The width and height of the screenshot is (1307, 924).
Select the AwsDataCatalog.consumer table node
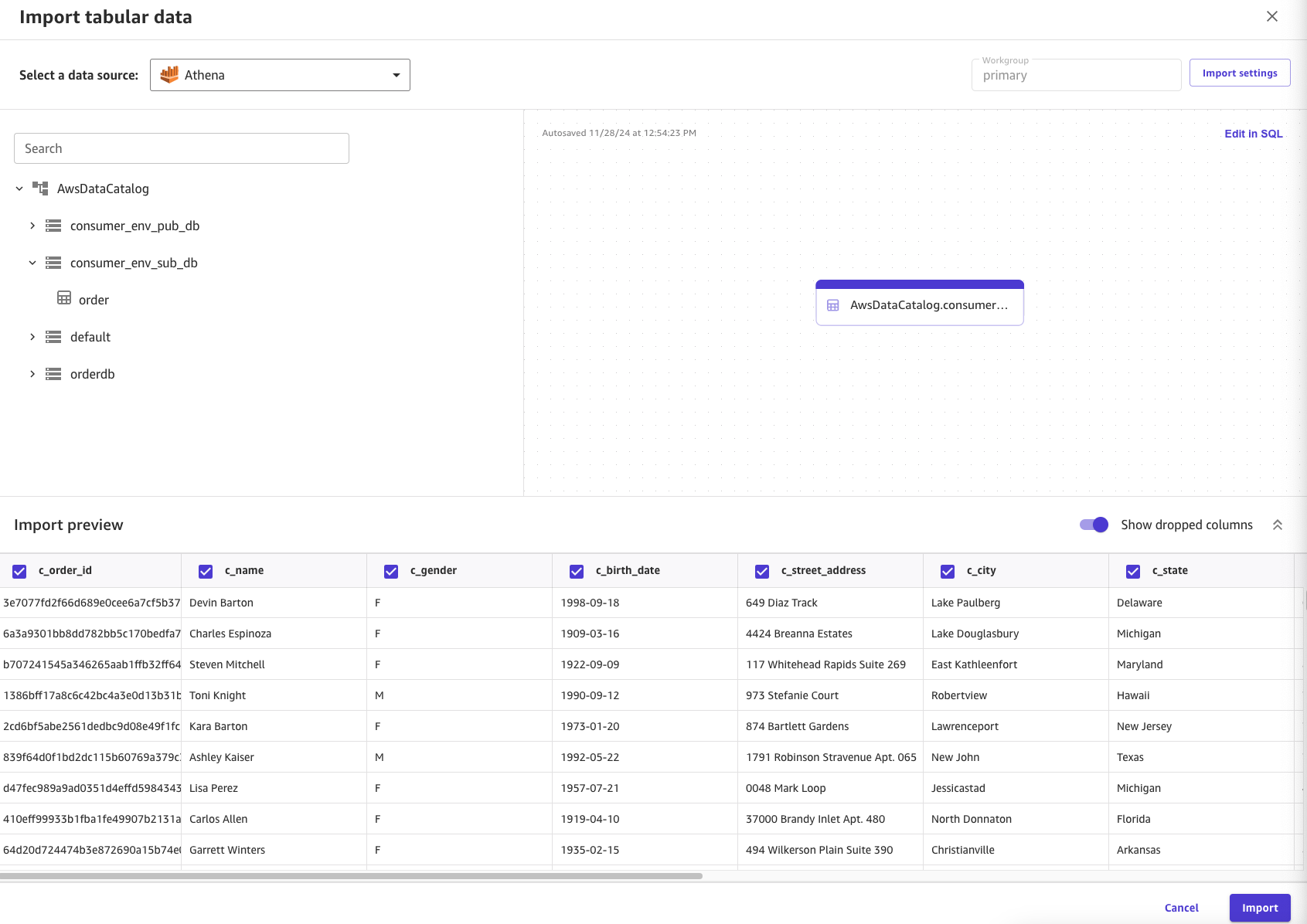coord(920,303)
